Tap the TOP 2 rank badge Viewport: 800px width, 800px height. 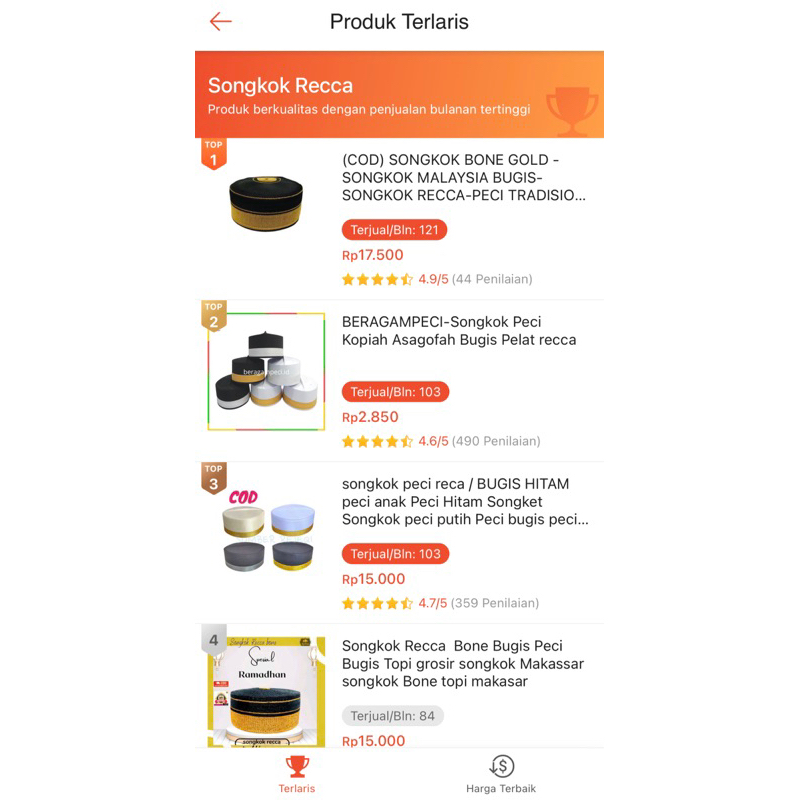point(214,316)
